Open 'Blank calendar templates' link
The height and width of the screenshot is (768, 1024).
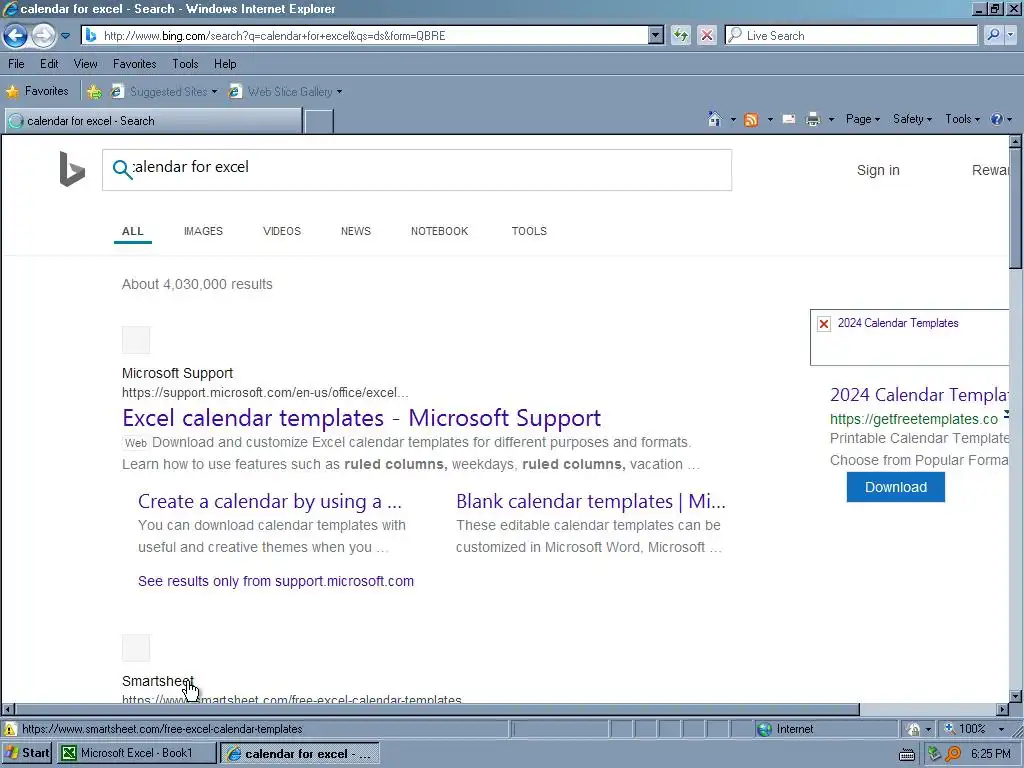(x=591, y=502)
